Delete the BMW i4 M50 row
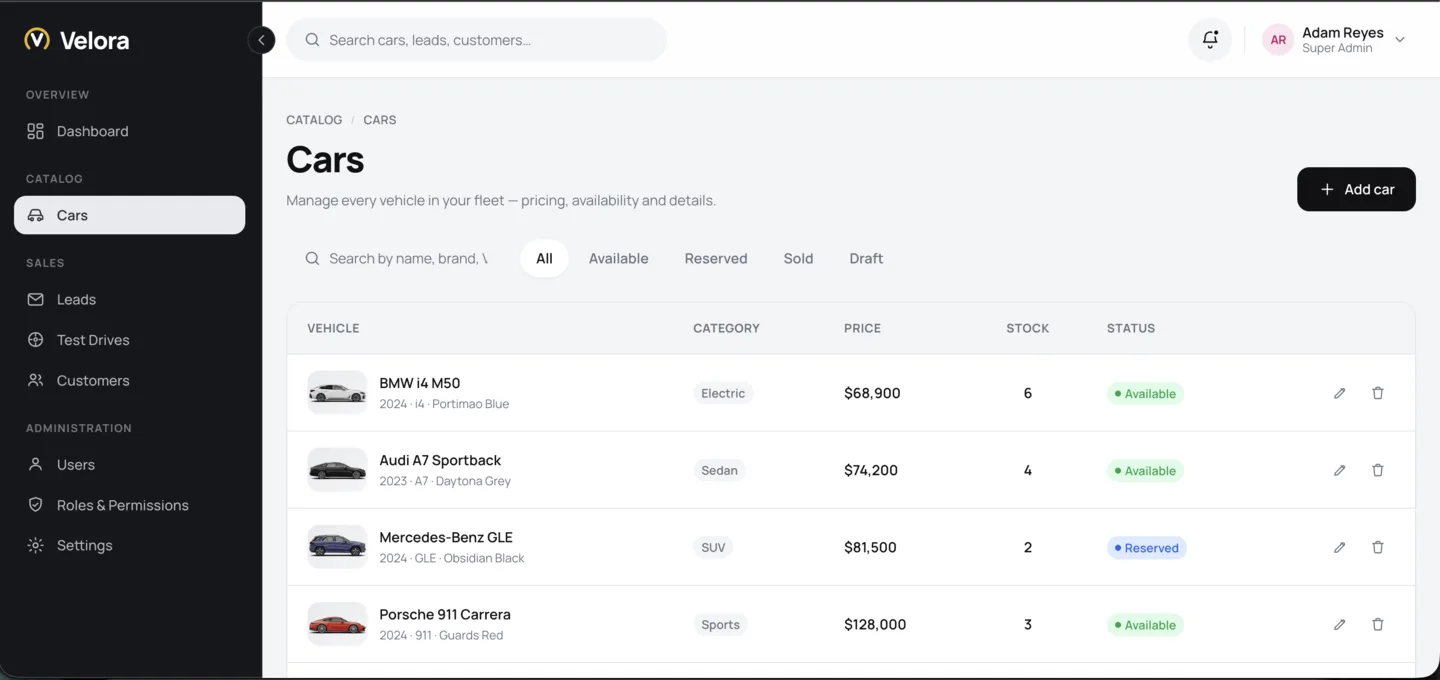Viewport: 1440px width, 680px height. 1377,393
